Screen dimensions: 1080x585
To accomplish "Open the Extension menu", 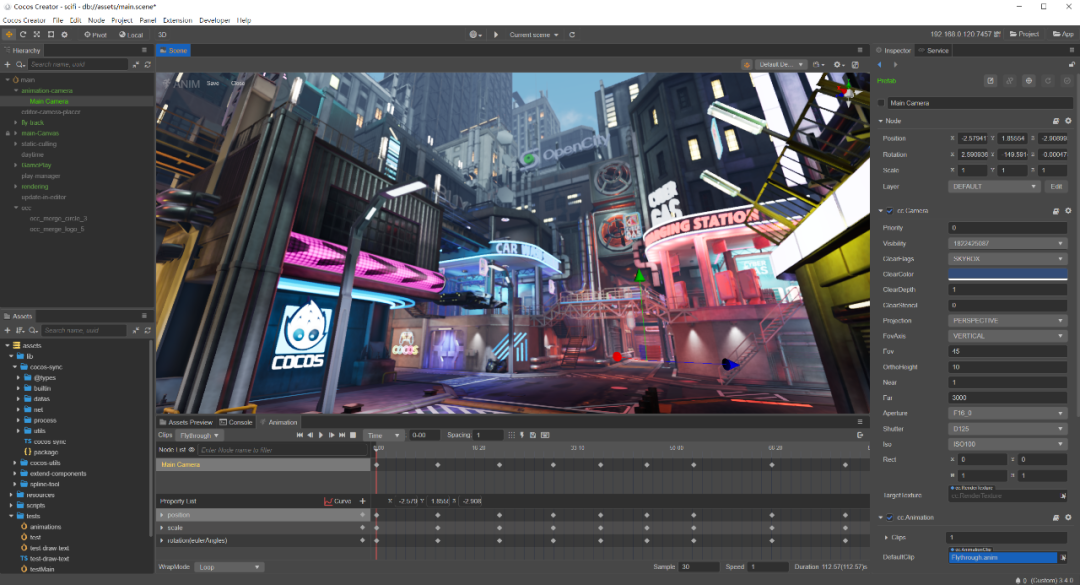I will pyautogui.click(x=178, y=20).
